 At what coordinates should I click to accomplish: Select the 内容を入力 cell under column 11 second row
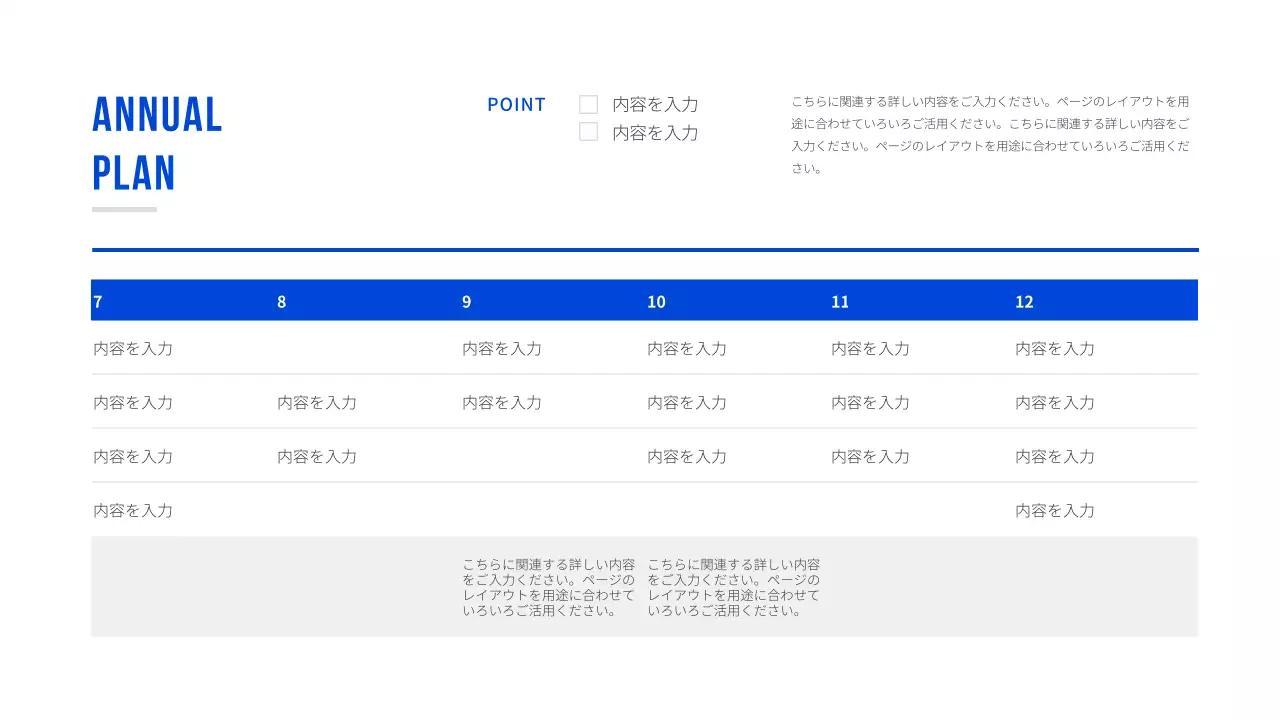click(869, 402)
